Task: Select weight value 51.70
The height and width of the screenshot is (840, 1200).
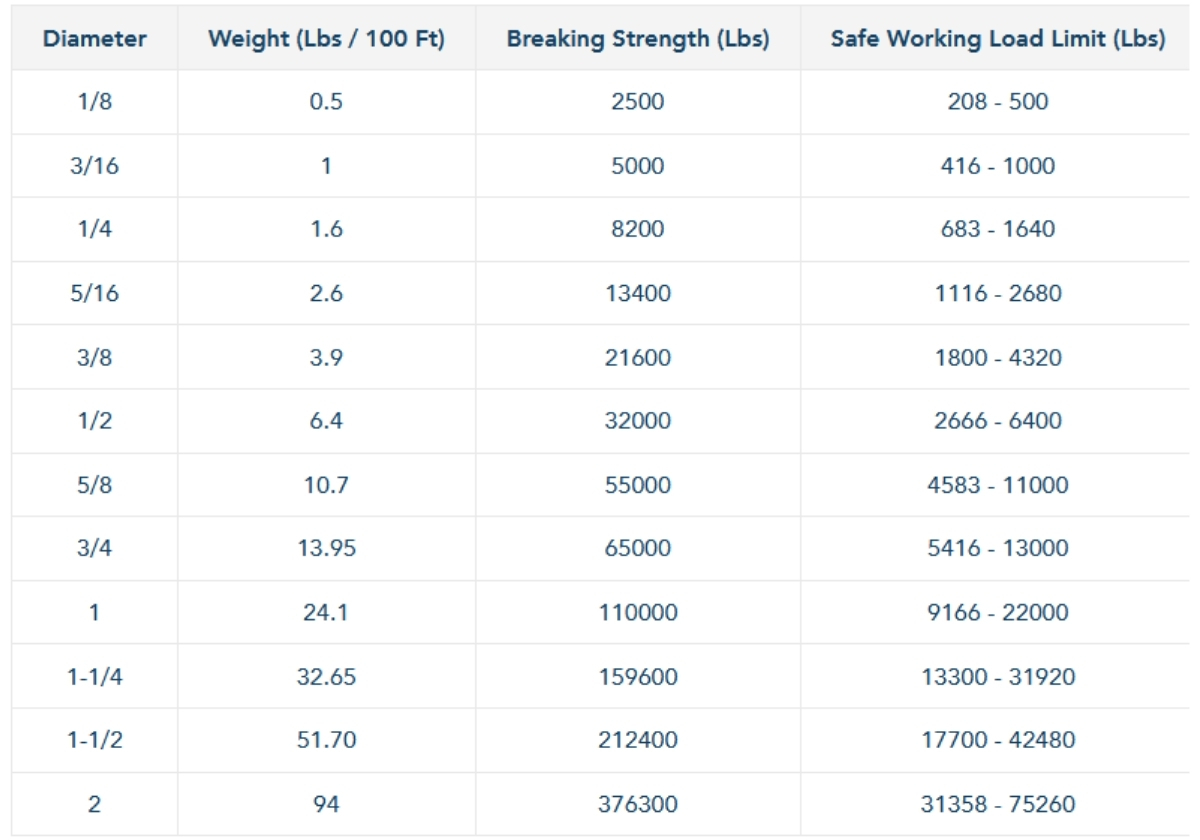Action: tap(326, 740)
